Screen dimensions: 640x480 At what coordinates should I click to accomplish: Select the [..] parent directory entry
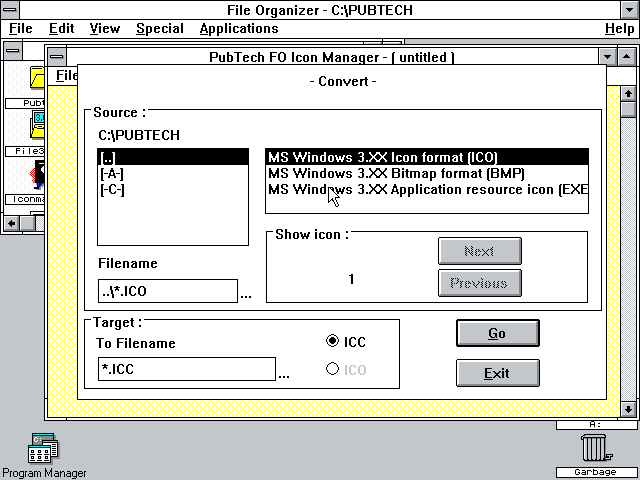pyautogui.click(x=173, y=157)
